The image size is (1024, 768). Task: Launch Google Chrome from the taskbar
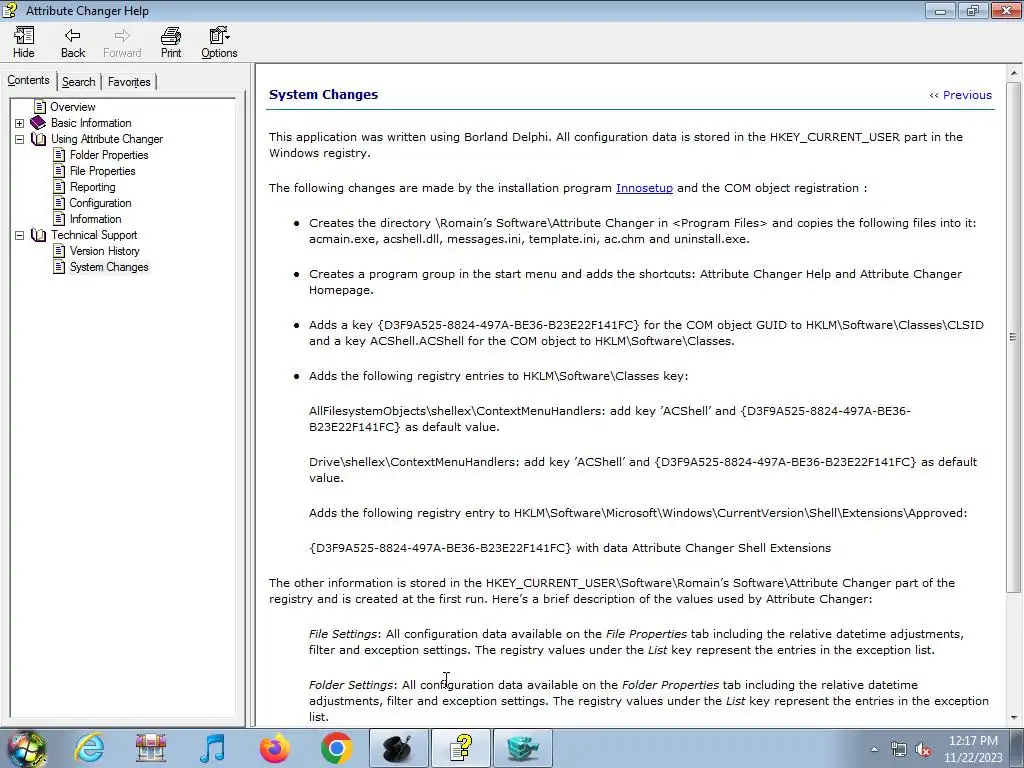(x=336, y=748)
